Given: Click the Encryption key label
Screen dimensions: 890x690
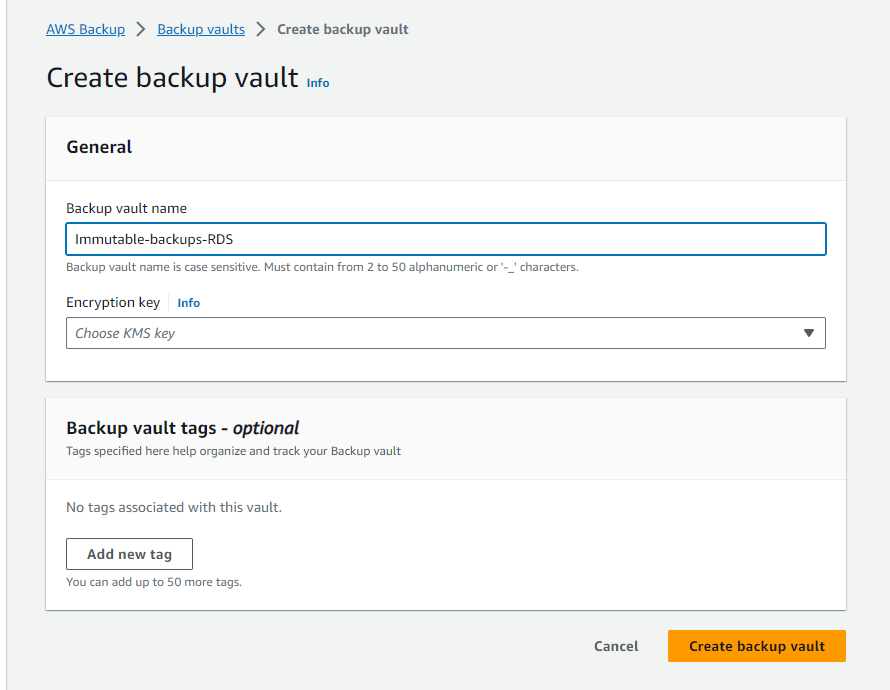Looking at the screenshot, I should (x=113, y=302).
